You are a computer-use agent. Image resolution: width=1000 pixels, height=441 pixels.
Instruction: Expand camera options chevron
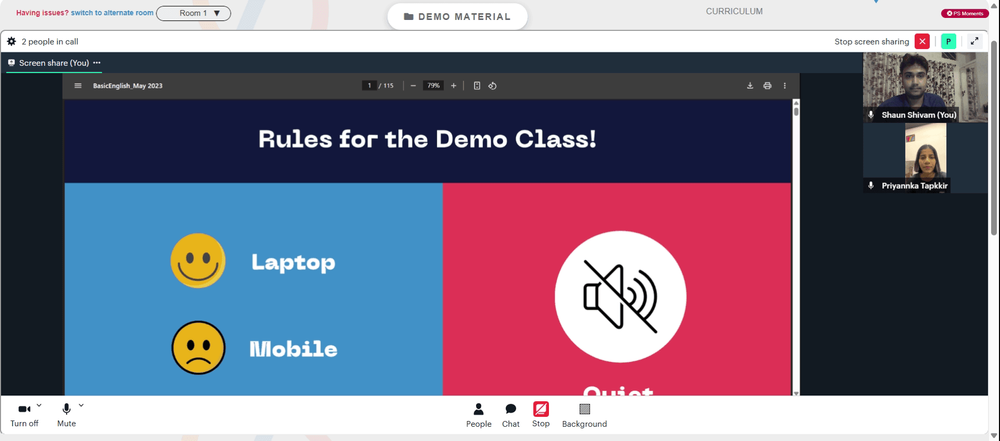click(x=39, y=405)
